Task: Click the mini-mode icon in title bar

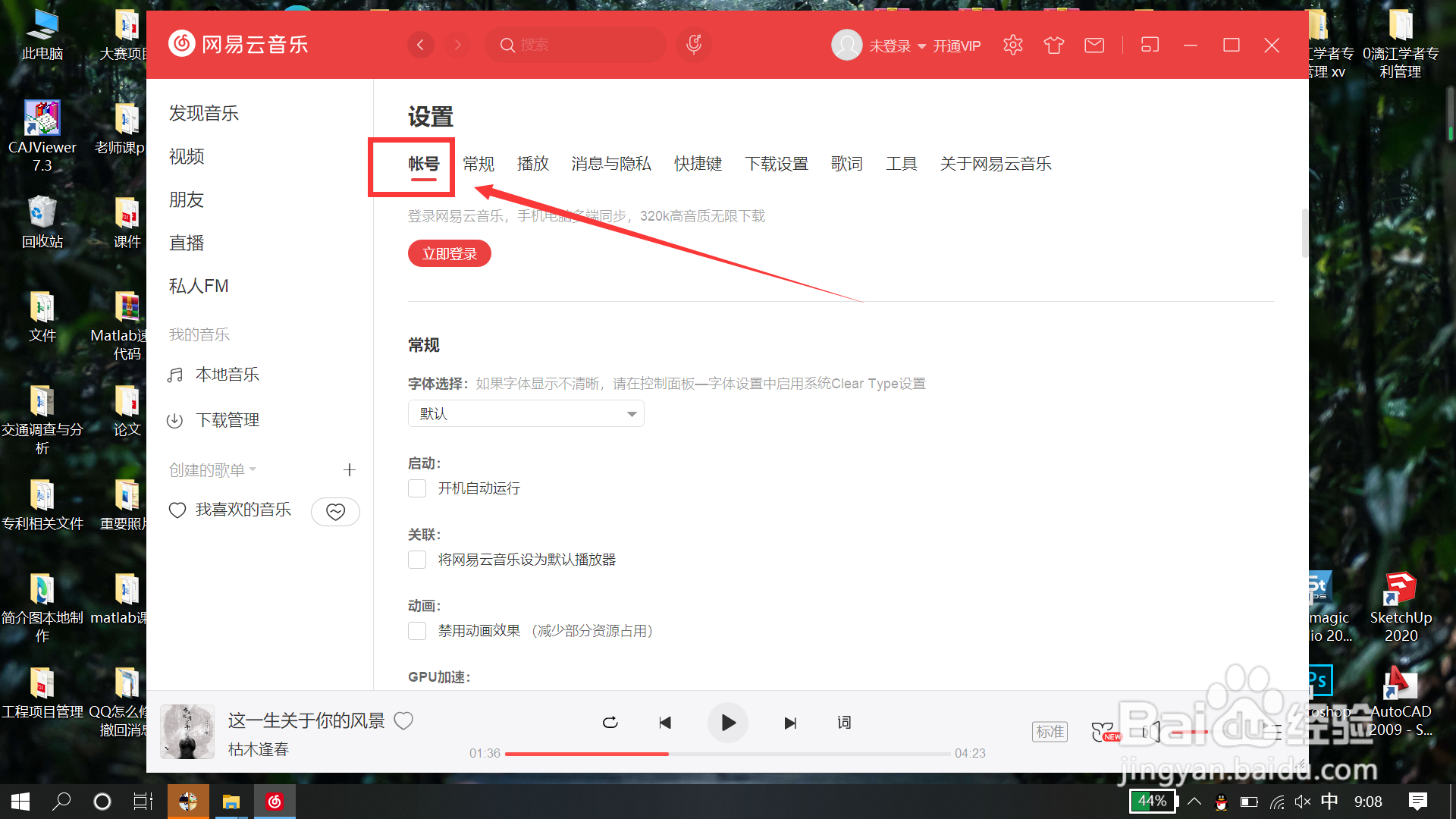Action: (x=1150, y=45)
